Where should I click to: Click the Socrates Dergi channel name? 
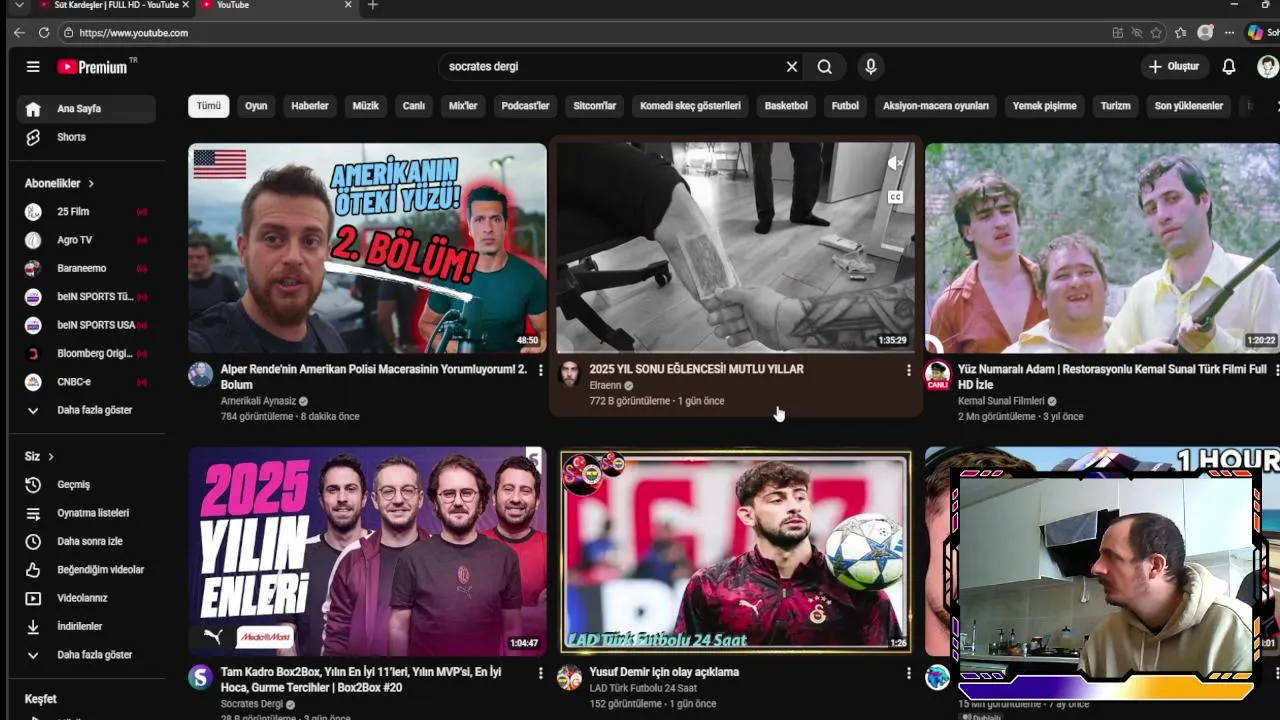pyautogui.click(x=252, y=704)
